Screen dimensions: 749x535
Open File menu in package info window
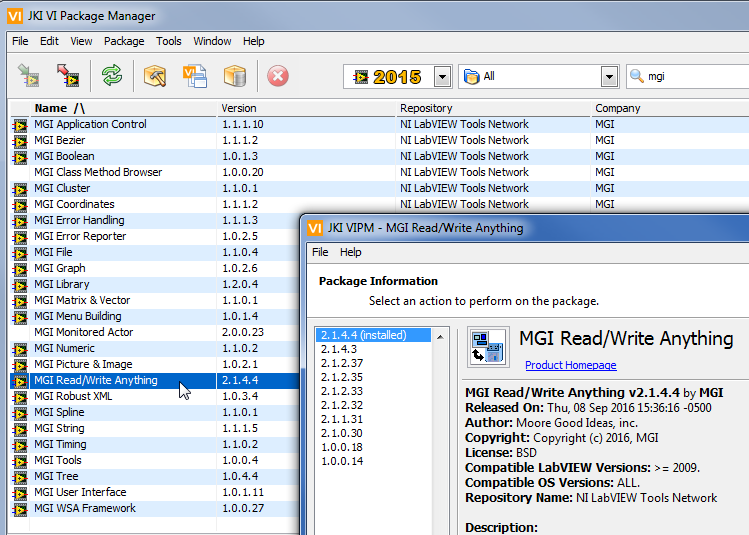(320, 252)
